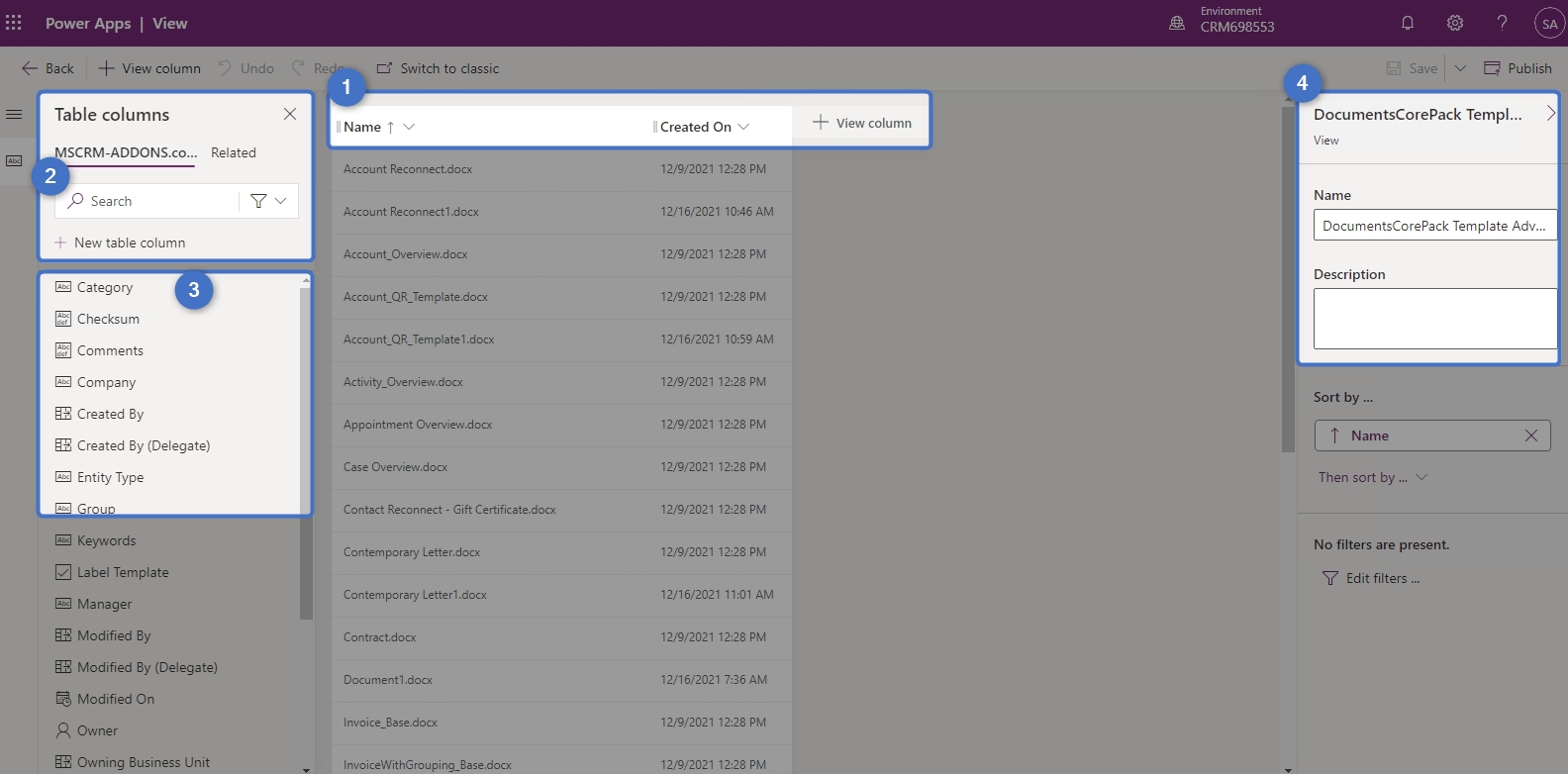Click Undo in the command bar
The width and height of the screenshot is (1568, 774).
245,68
